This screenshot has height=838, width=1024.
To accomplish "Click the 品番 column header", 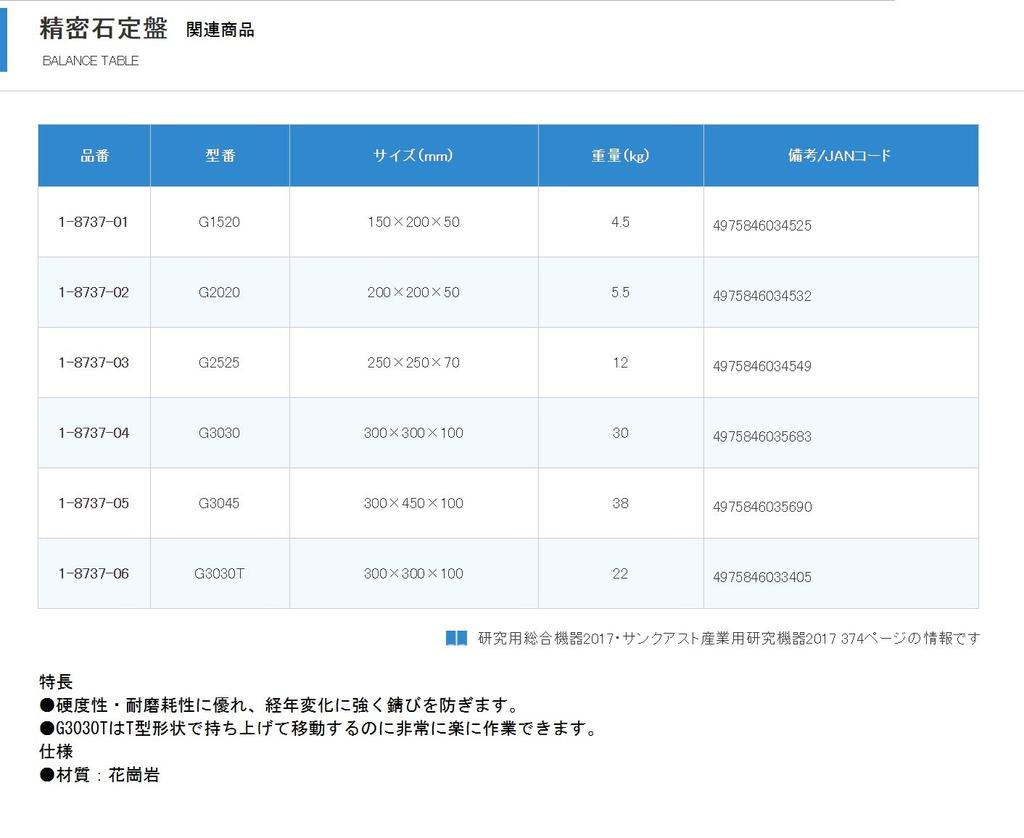I will [95, 156].
